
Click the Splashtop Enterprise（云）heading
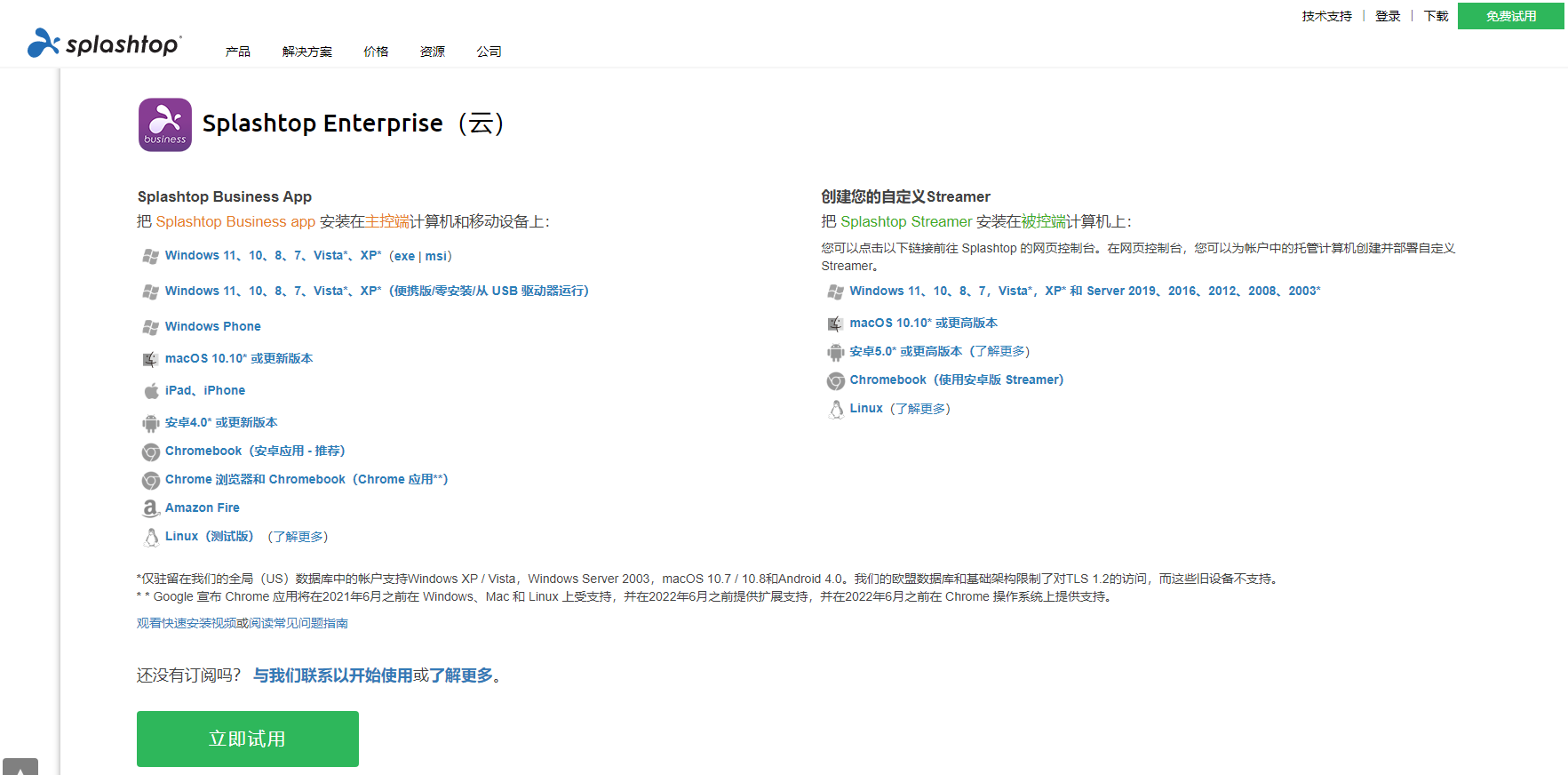point(354,124)
